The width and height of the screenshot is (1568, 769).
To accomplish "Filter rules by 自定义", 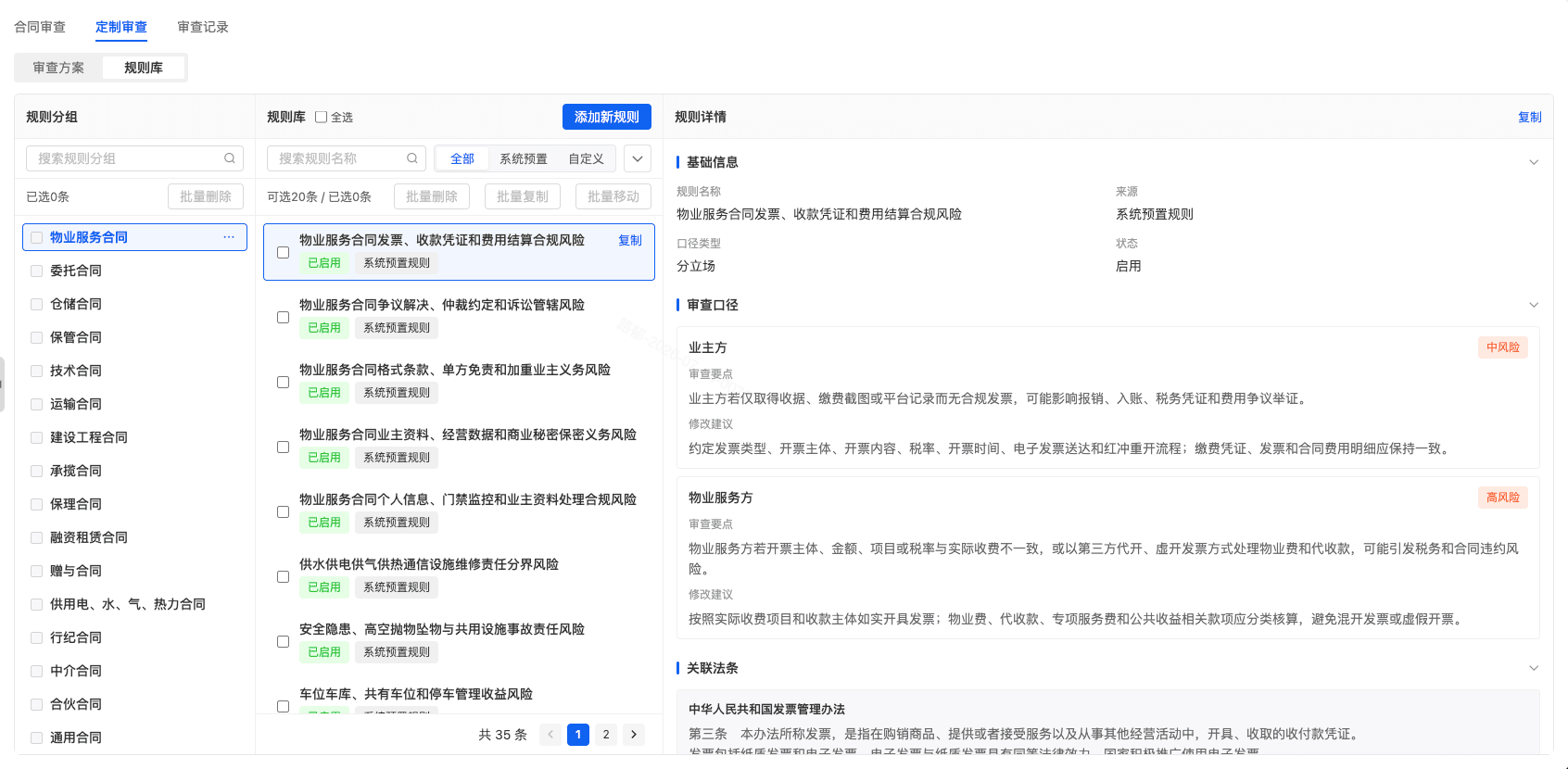I will 587,158.
